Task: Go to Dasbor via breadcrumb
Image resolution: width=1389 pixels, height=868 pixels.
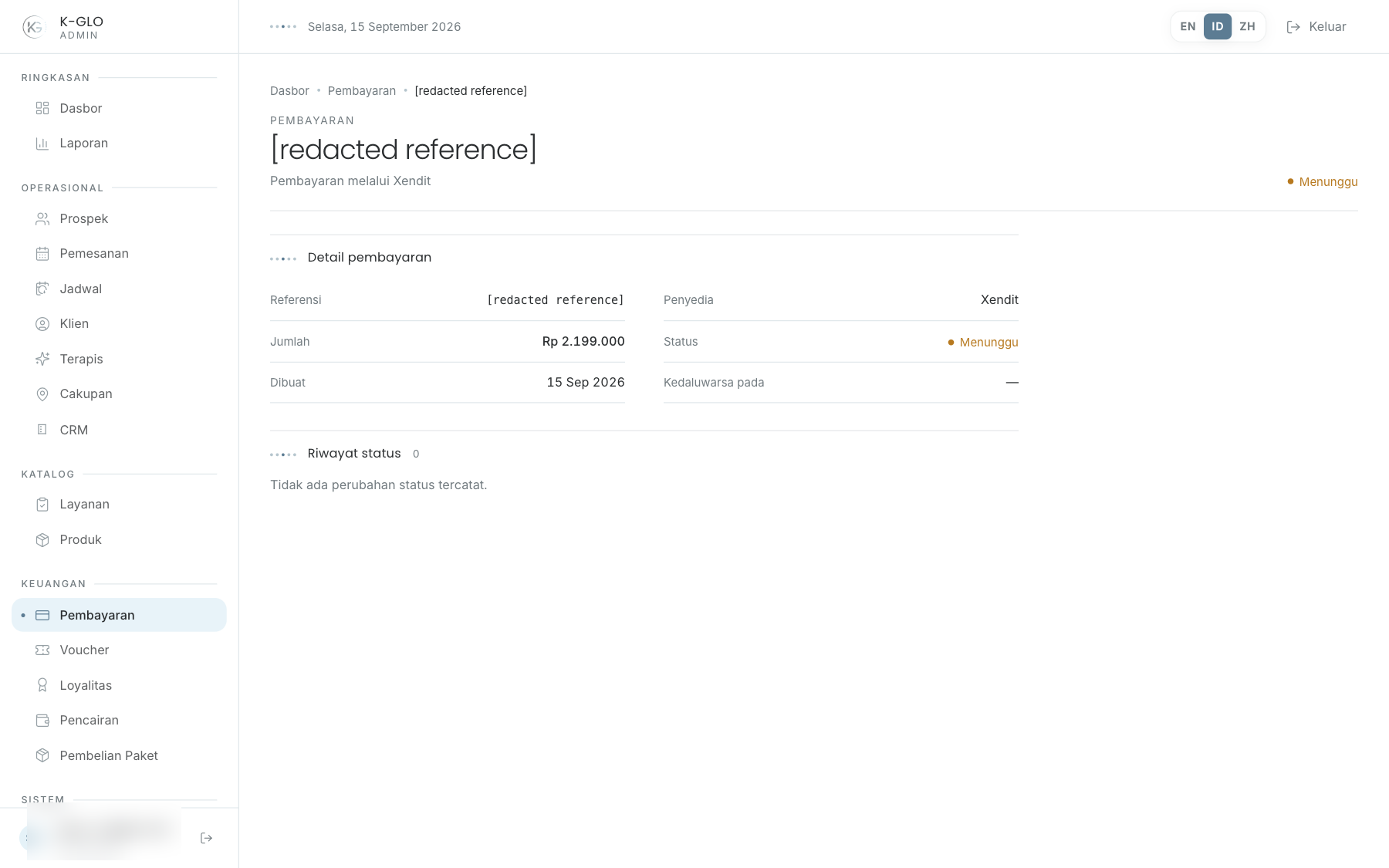Action: tap(289, 91)
